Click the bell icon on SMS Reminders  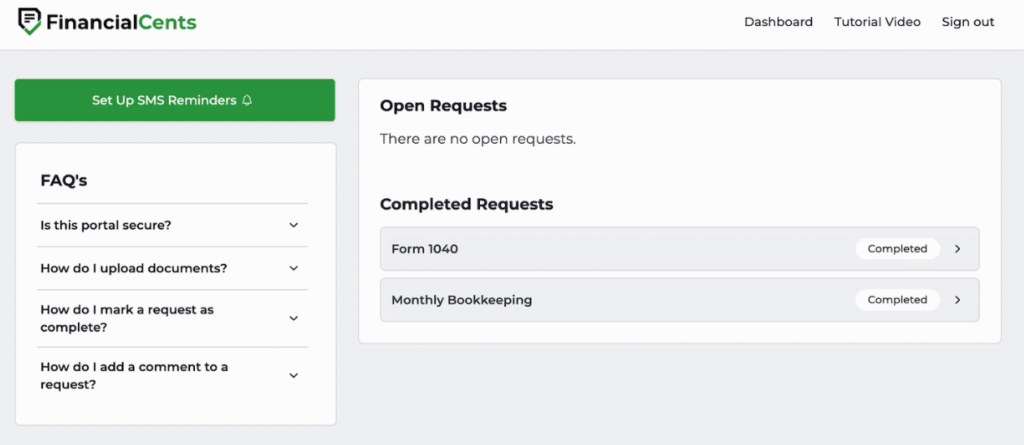tap(247, 100)
